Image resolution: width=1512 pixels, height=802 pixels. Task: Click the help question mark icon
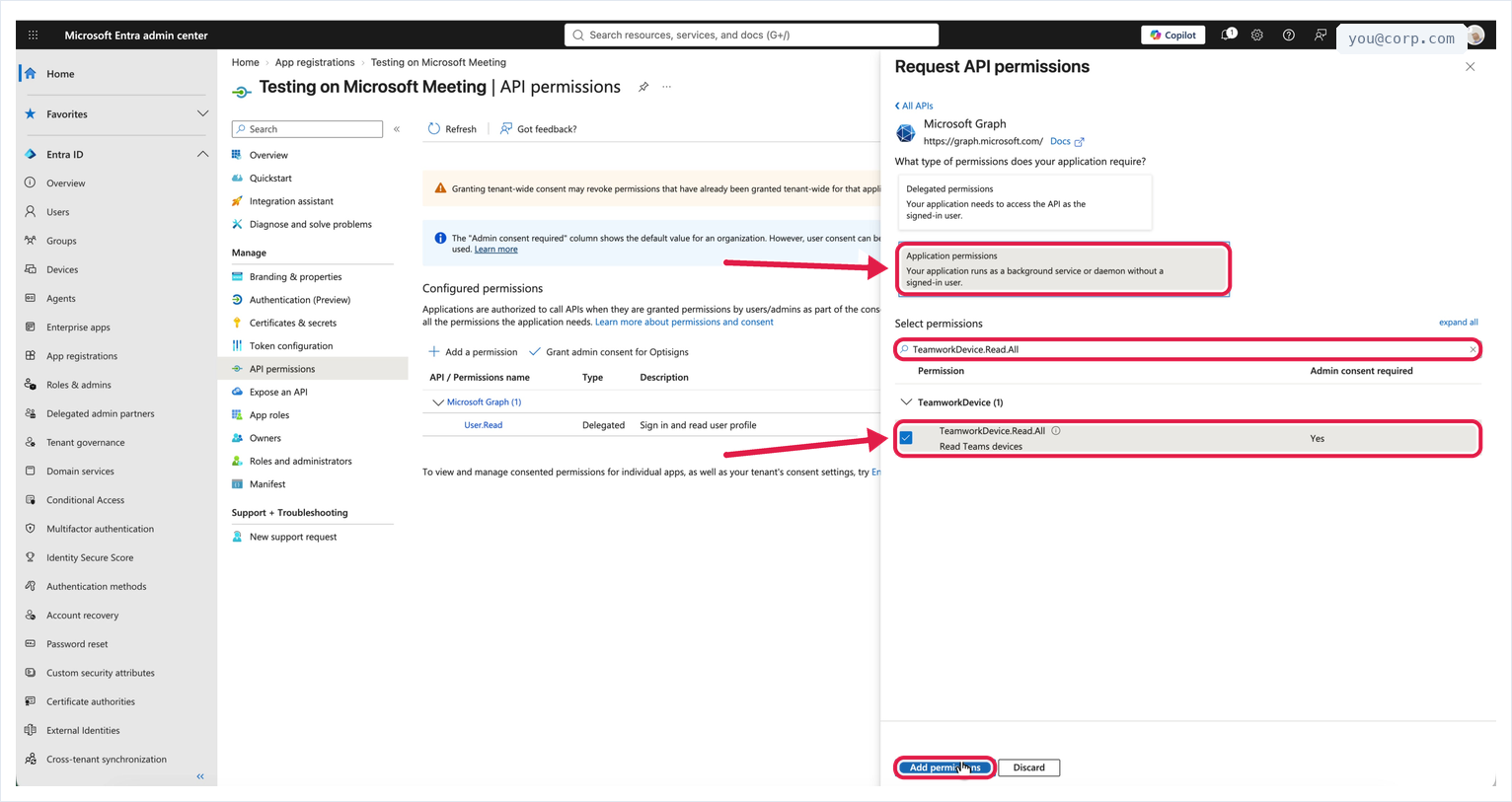1289,35
